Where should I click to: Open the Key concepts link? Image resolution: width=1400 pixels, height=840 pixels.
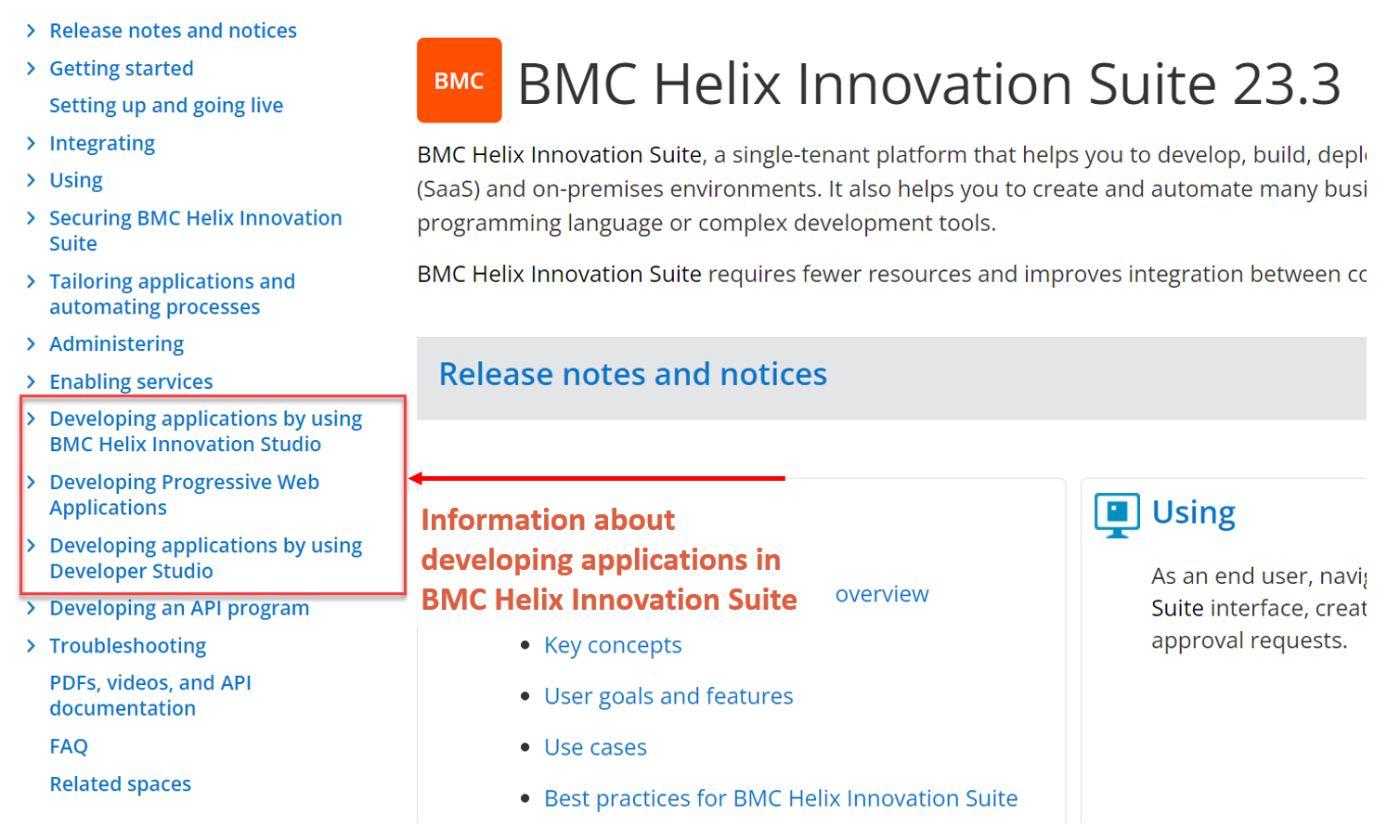tap(613, 645)
